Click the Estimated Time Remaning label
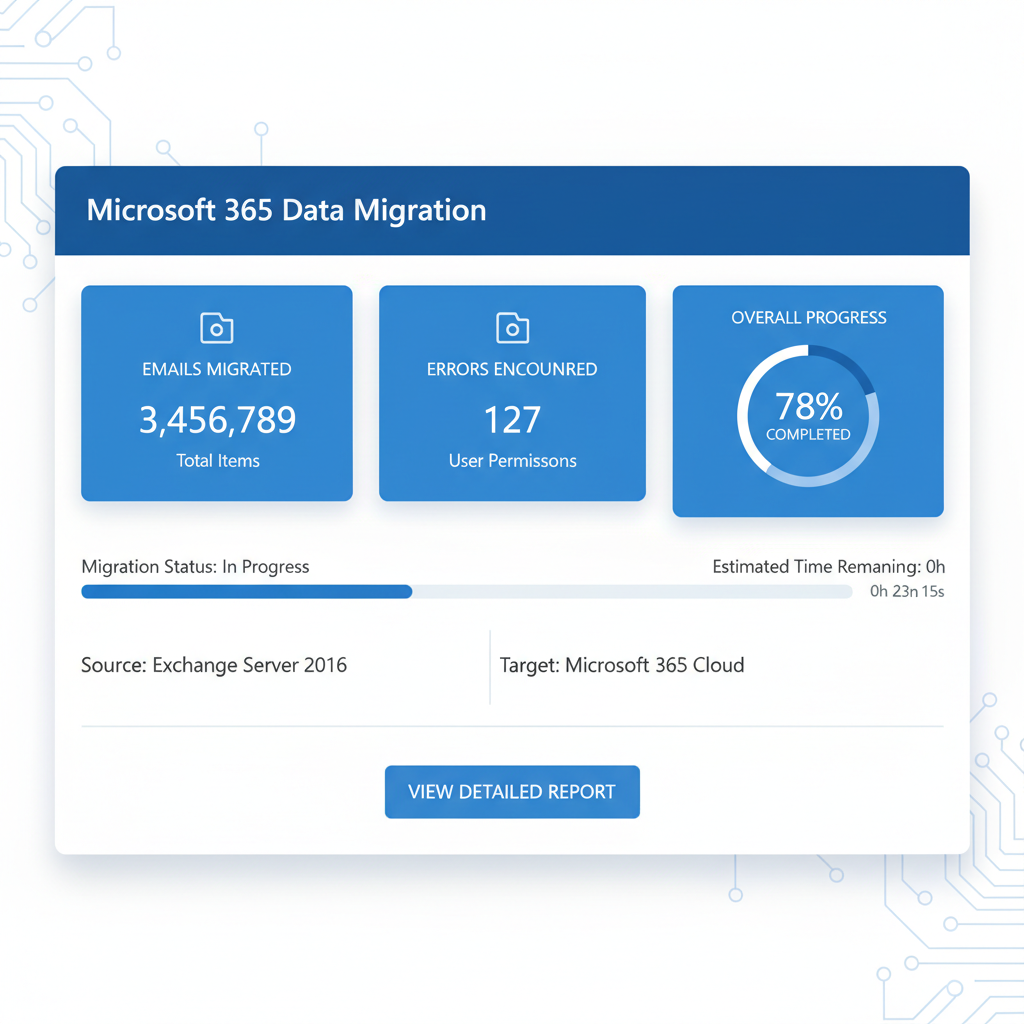The height and width of the screenshot is (1024, 1024). (829, 566)
